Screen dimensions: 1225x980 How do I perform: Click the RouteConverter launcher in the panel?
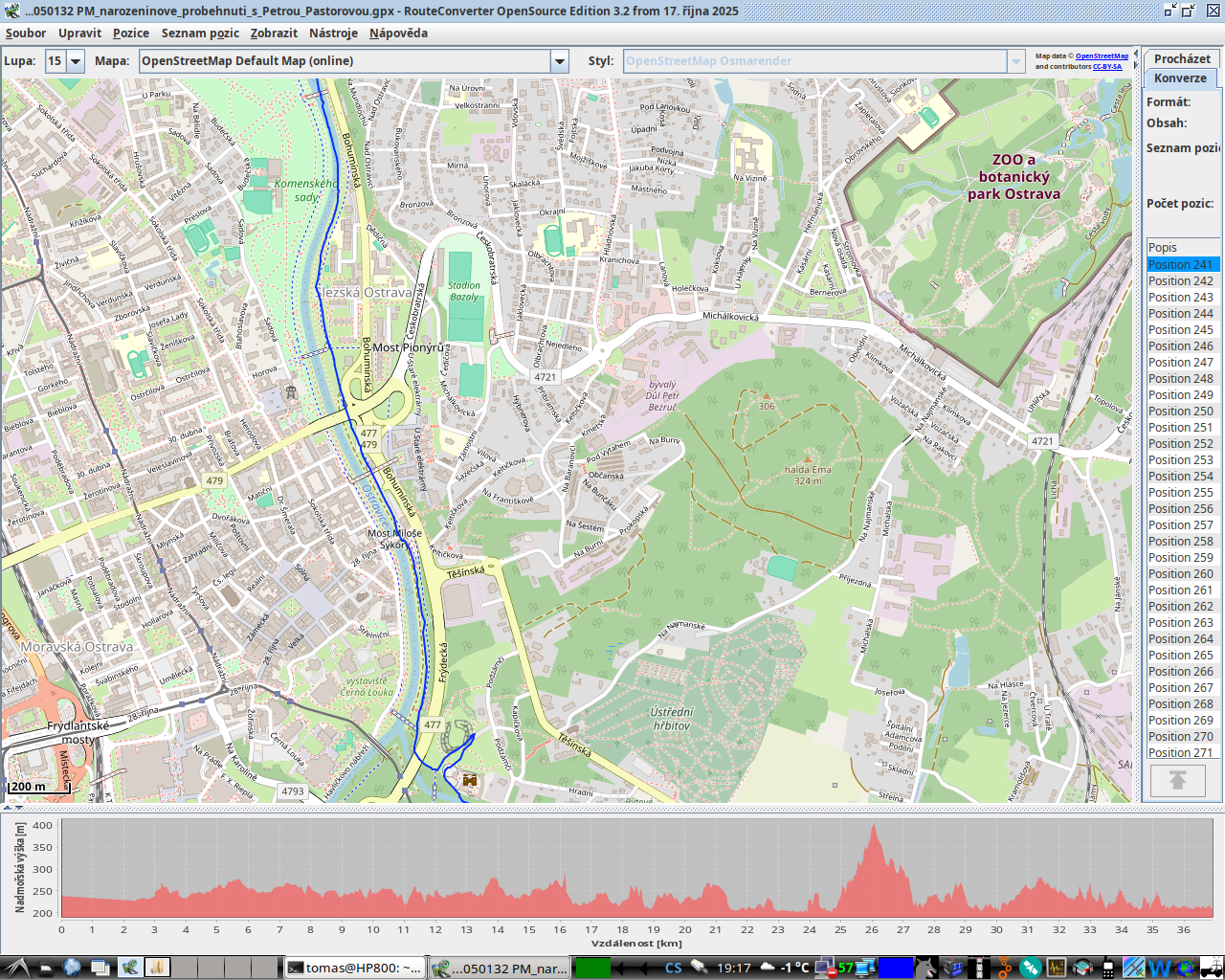pos(129,967)
